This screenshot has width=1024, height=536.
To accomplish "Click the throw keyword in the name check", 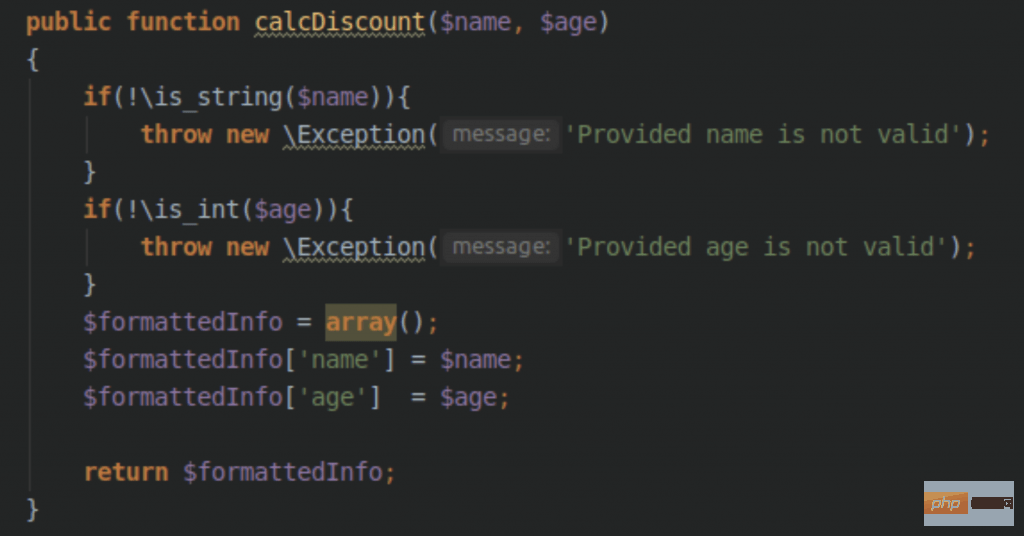I will coord(176,134).
